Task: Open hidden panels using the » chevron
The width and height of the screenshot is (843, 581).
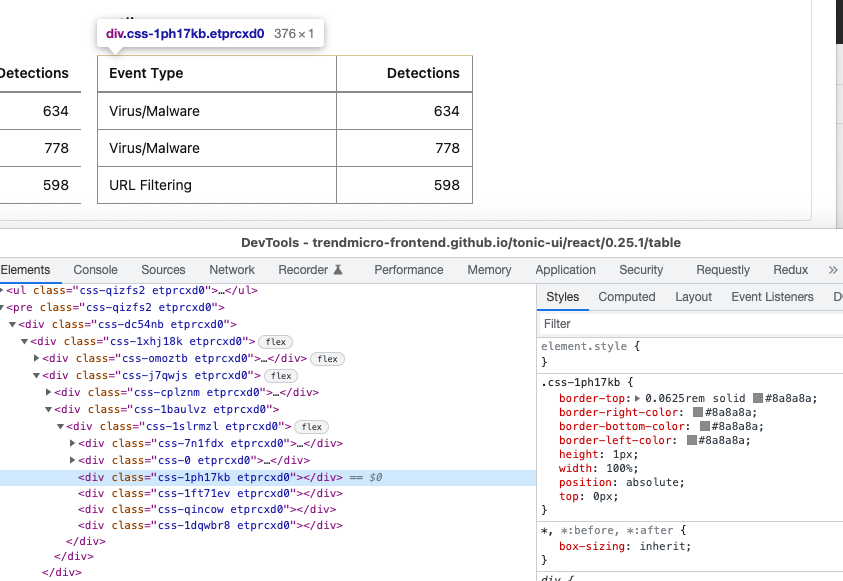Action: (831, 269)
